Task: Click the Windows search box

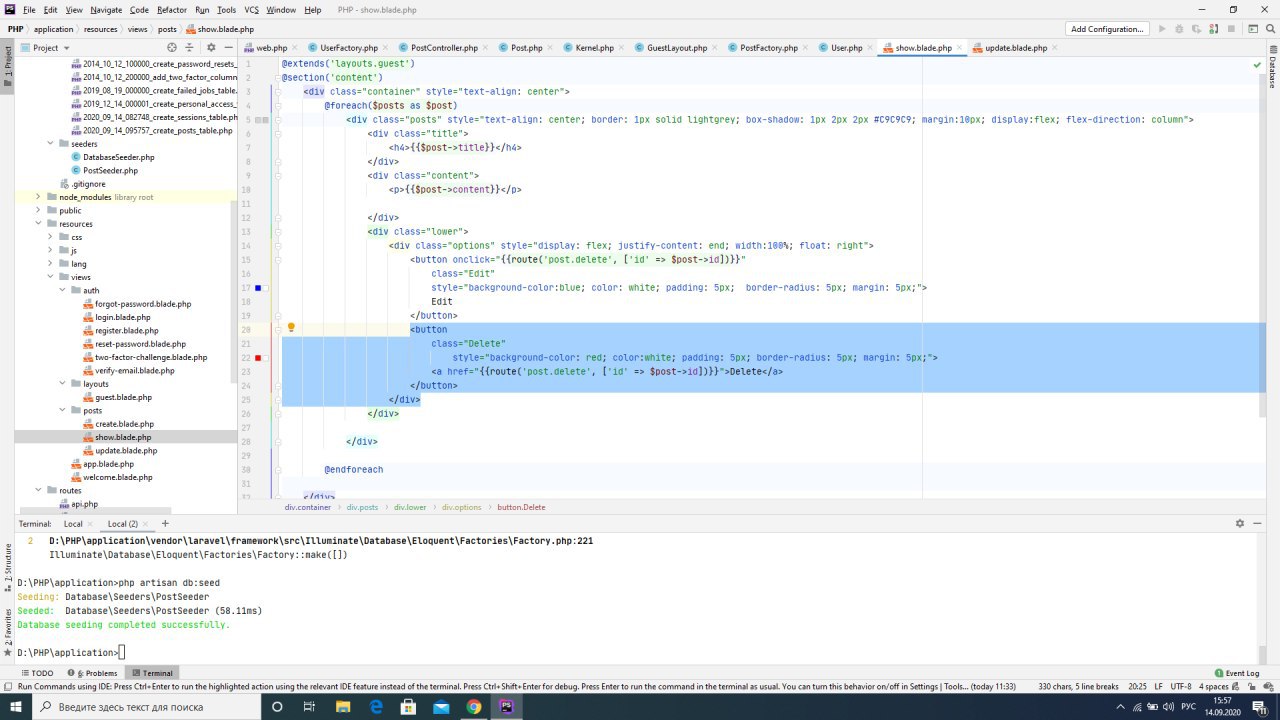Action: [x=147, y=706]
